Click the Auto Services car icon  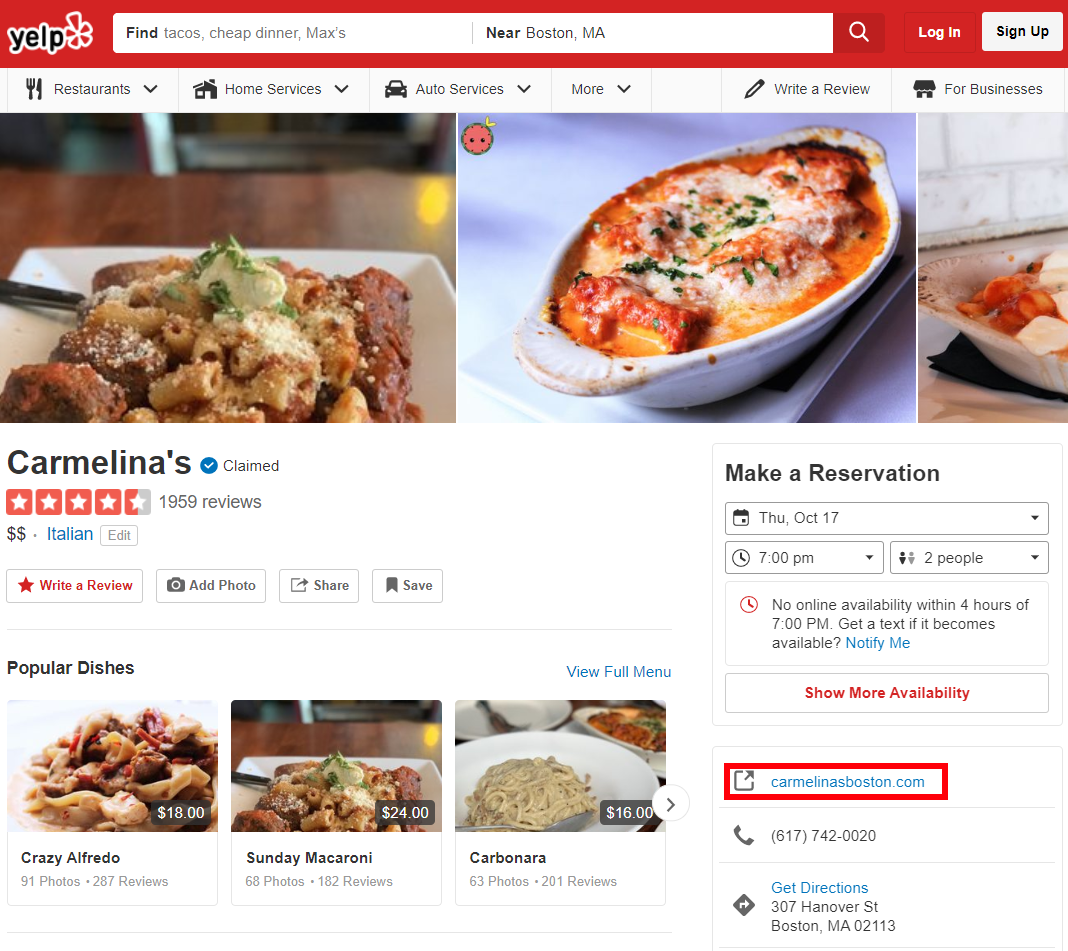tap(396, 89)
